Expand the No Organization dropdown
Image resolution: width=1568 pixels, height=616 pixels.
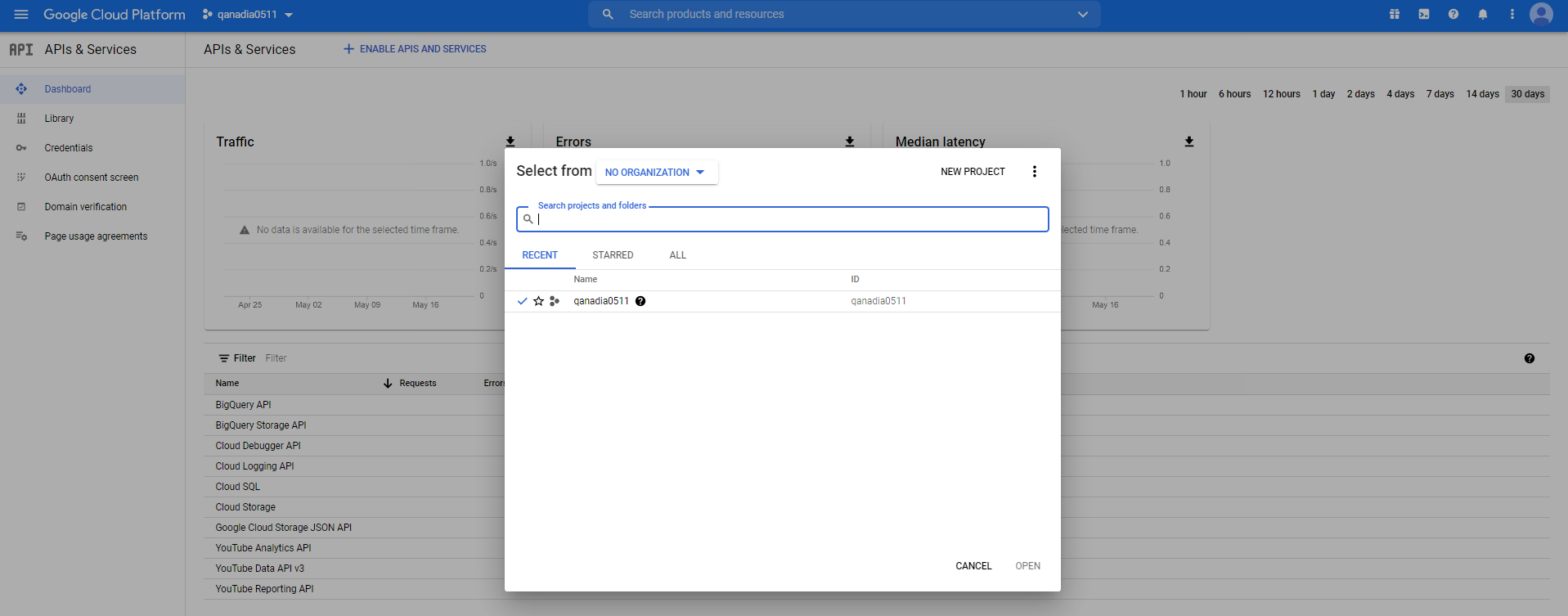click(x=656, y=173)
